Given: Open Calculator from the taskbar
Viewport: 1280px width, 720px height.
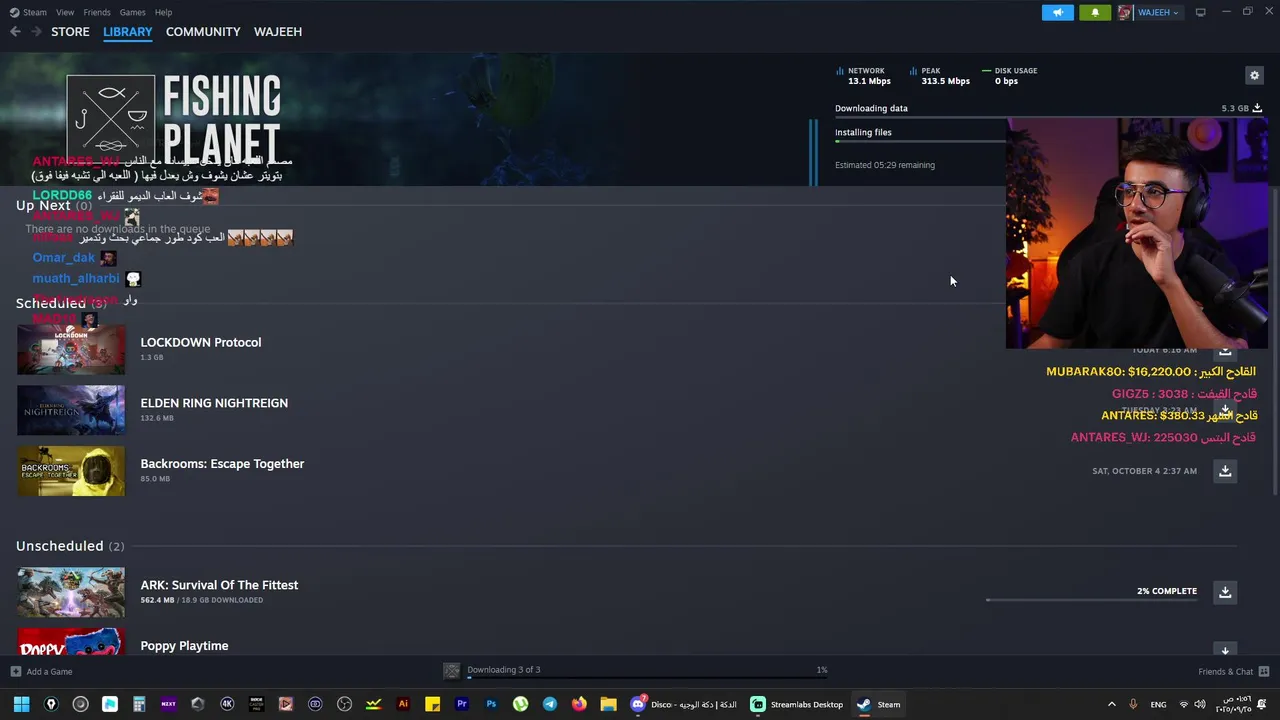Looking at the screenshot, I should click(139, 705).
